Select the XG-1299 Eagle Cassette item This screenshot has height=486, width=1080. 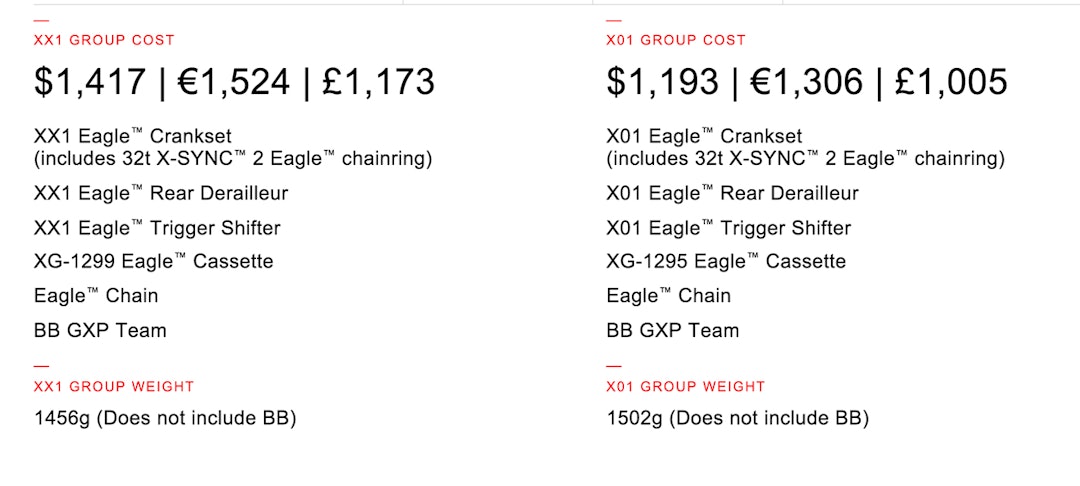point(153,262)
